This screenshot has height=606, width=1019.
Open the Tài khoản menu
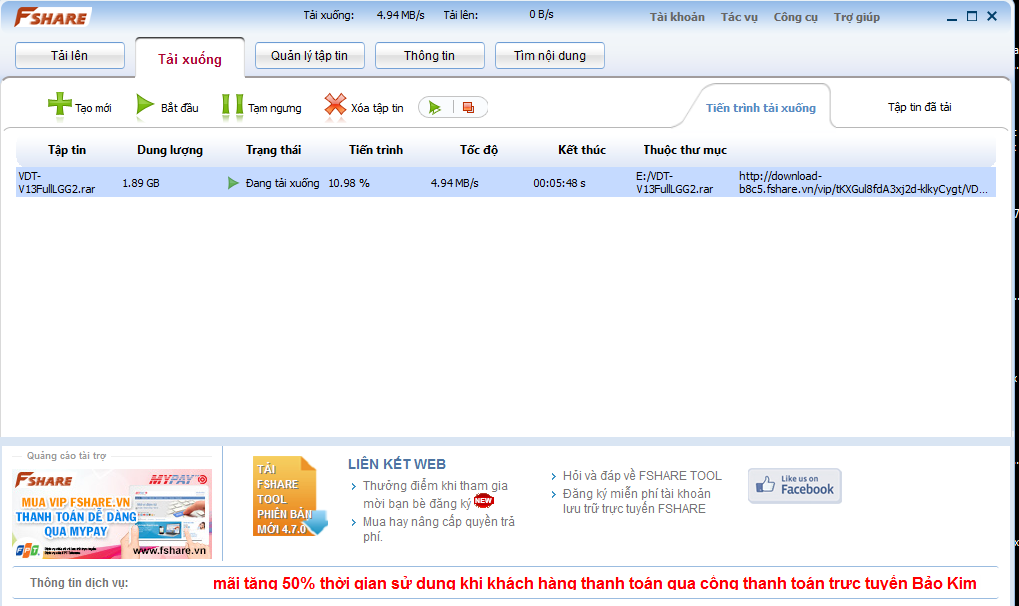pyautogui.click(x=677, y=17)
